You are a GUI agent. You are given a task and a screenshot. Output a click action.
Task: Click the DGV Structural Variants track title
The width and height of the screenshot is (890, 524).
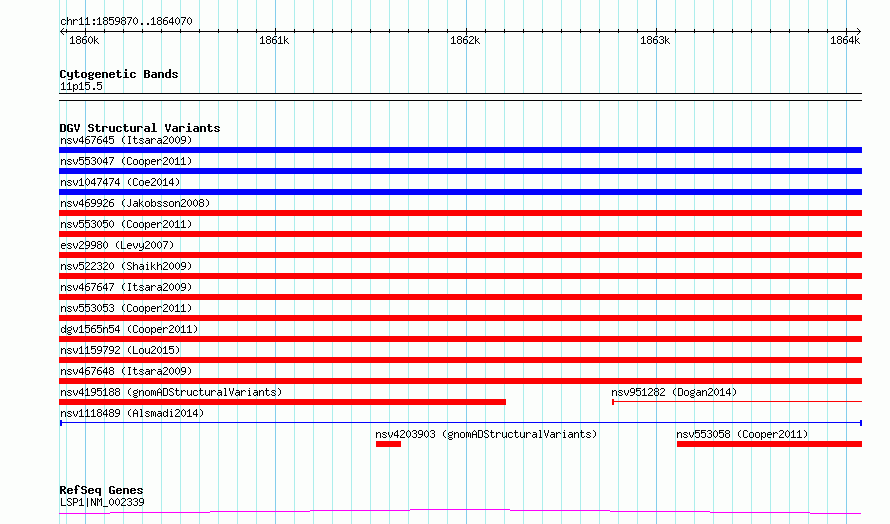click(x=140, y=128)
